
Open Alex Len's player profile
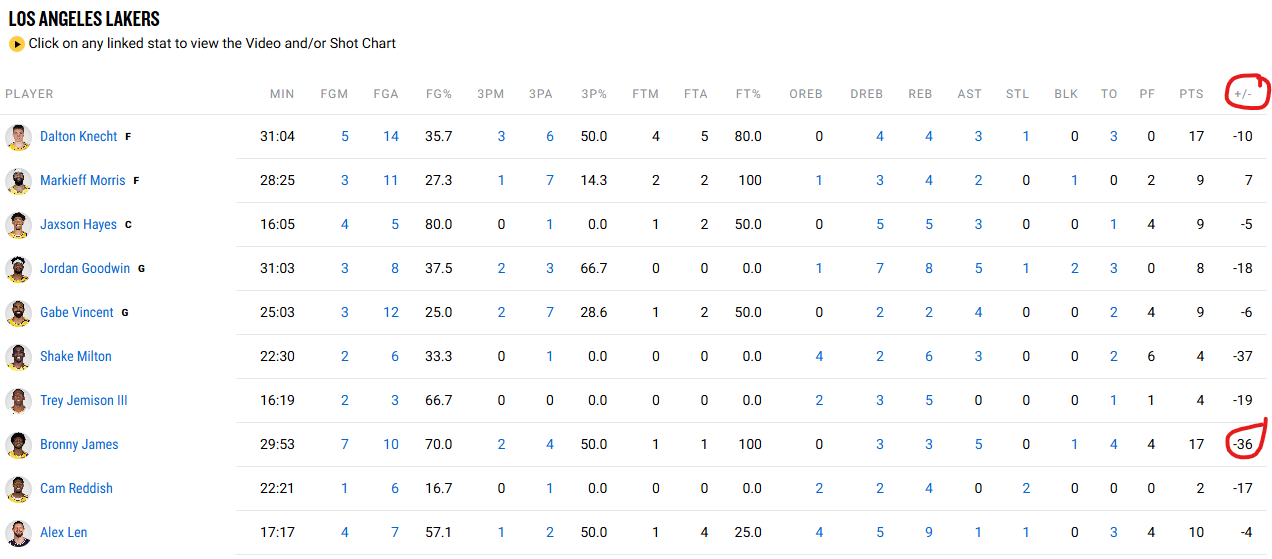(64, 533)
